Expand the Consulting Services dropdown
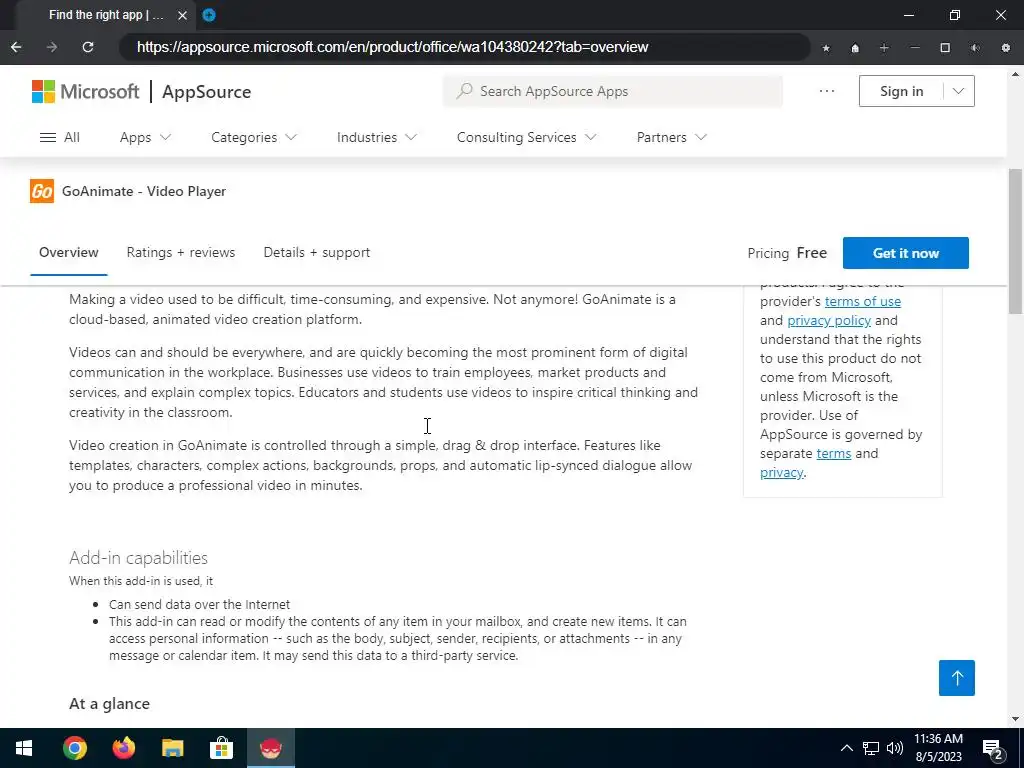 [527, 137]
